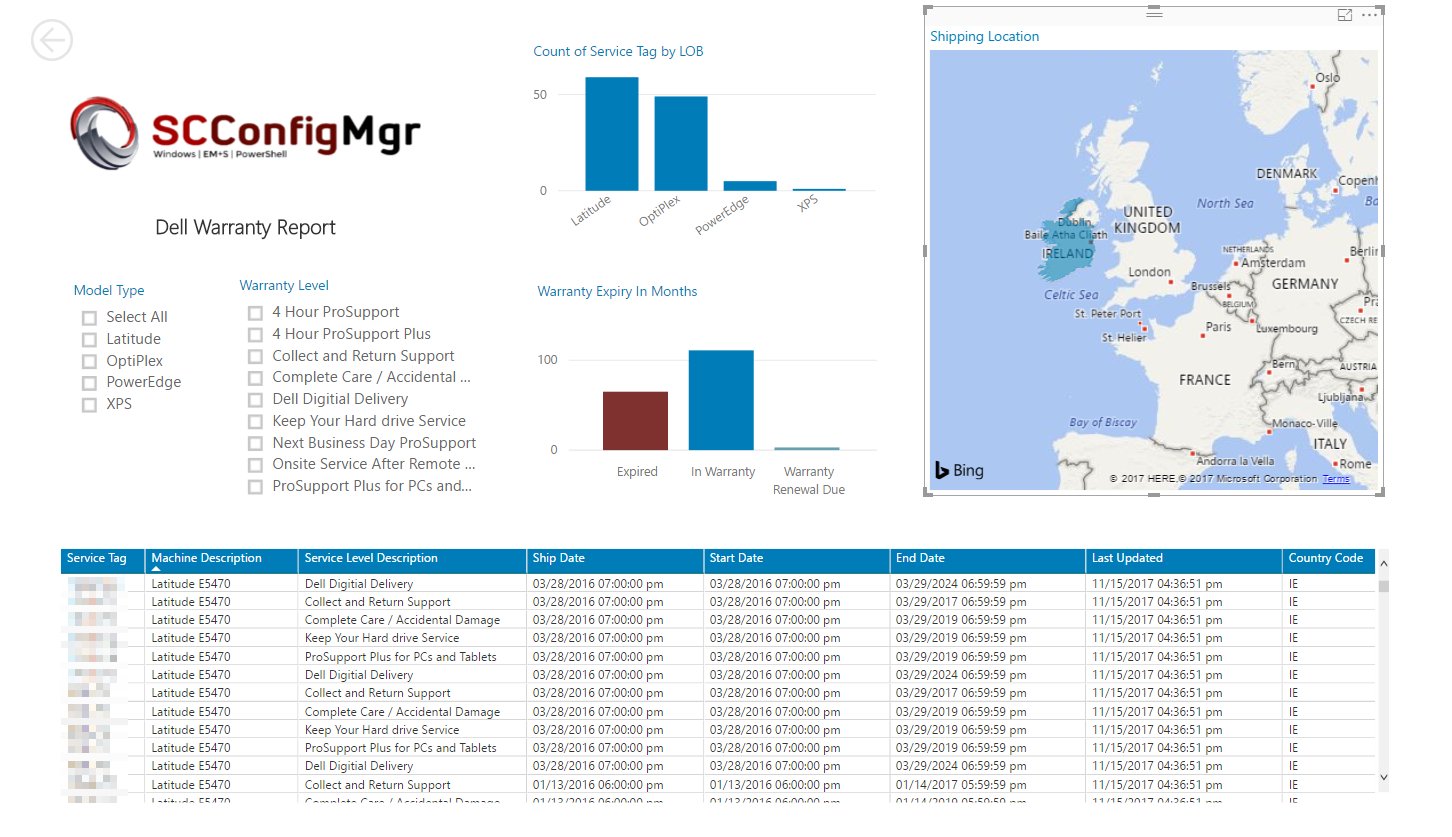1452x837 pixels.
Task: Check the 4 Hour ProSupport checkbox
Action: tap(255, 313)
